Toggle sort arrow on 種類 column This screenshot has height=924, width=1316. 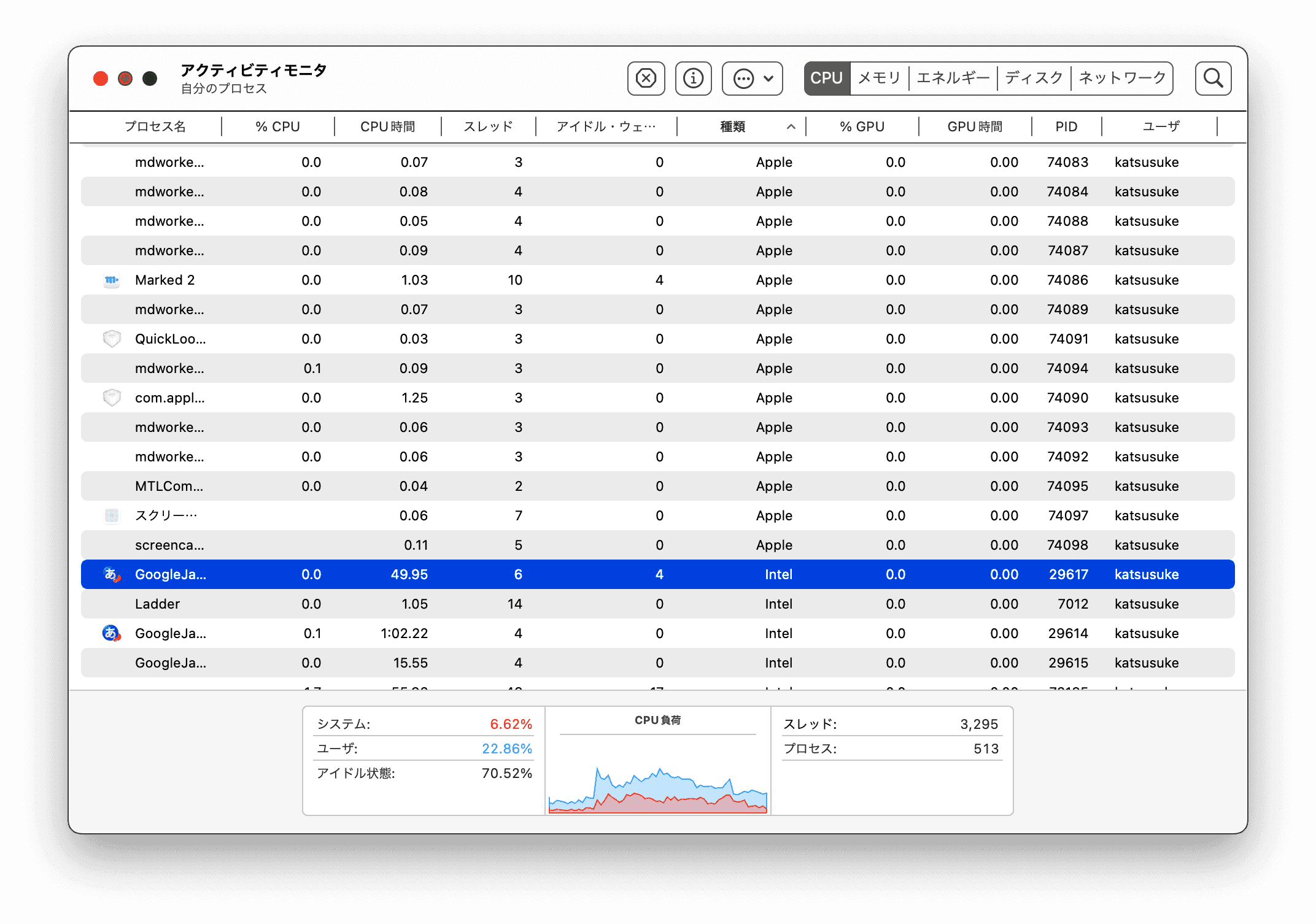click(x=791, y=127)
